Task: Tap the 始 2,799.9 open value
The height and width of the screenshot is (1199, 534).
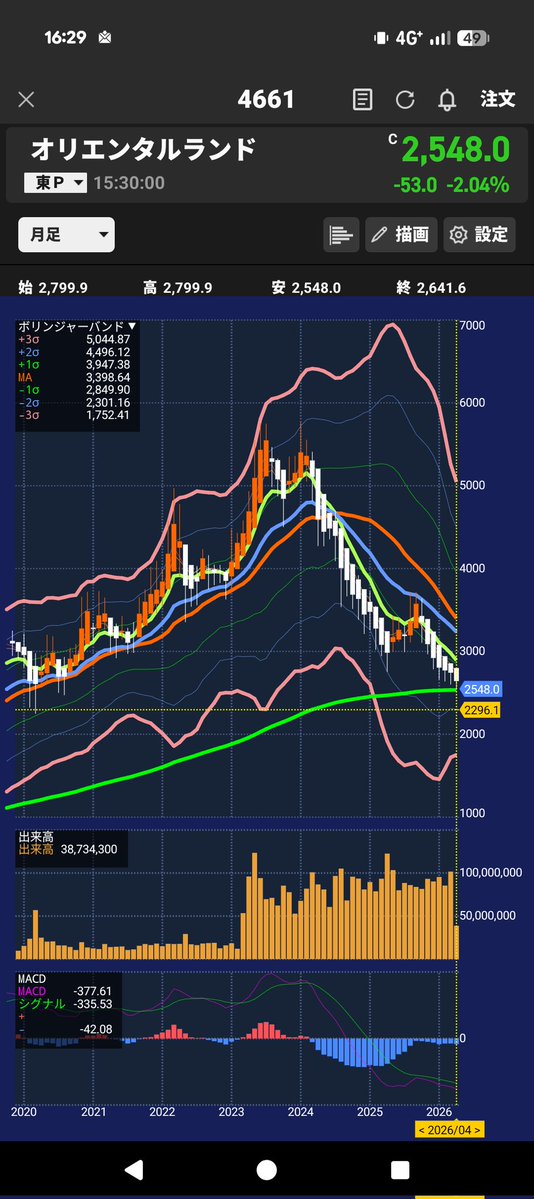Action: pyautogui.click(x=53, y=288)
